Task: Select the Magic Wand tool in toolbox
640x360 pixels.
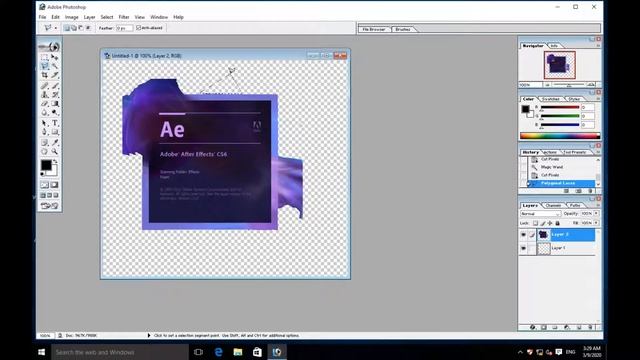Action: tap(55, 66)
